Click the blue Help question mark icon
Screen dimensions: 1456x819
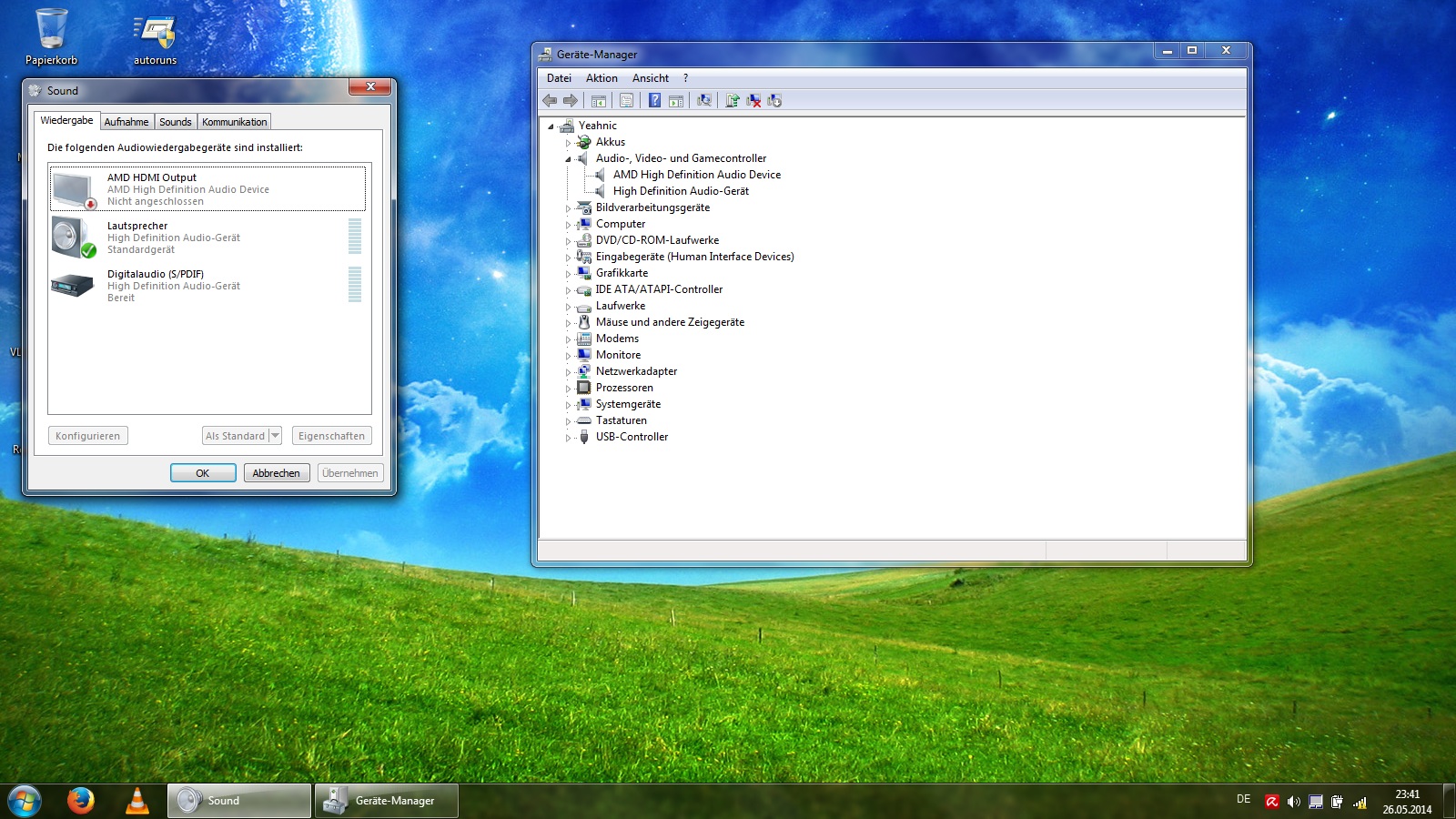pyautogui.click(x=654, y=101)
